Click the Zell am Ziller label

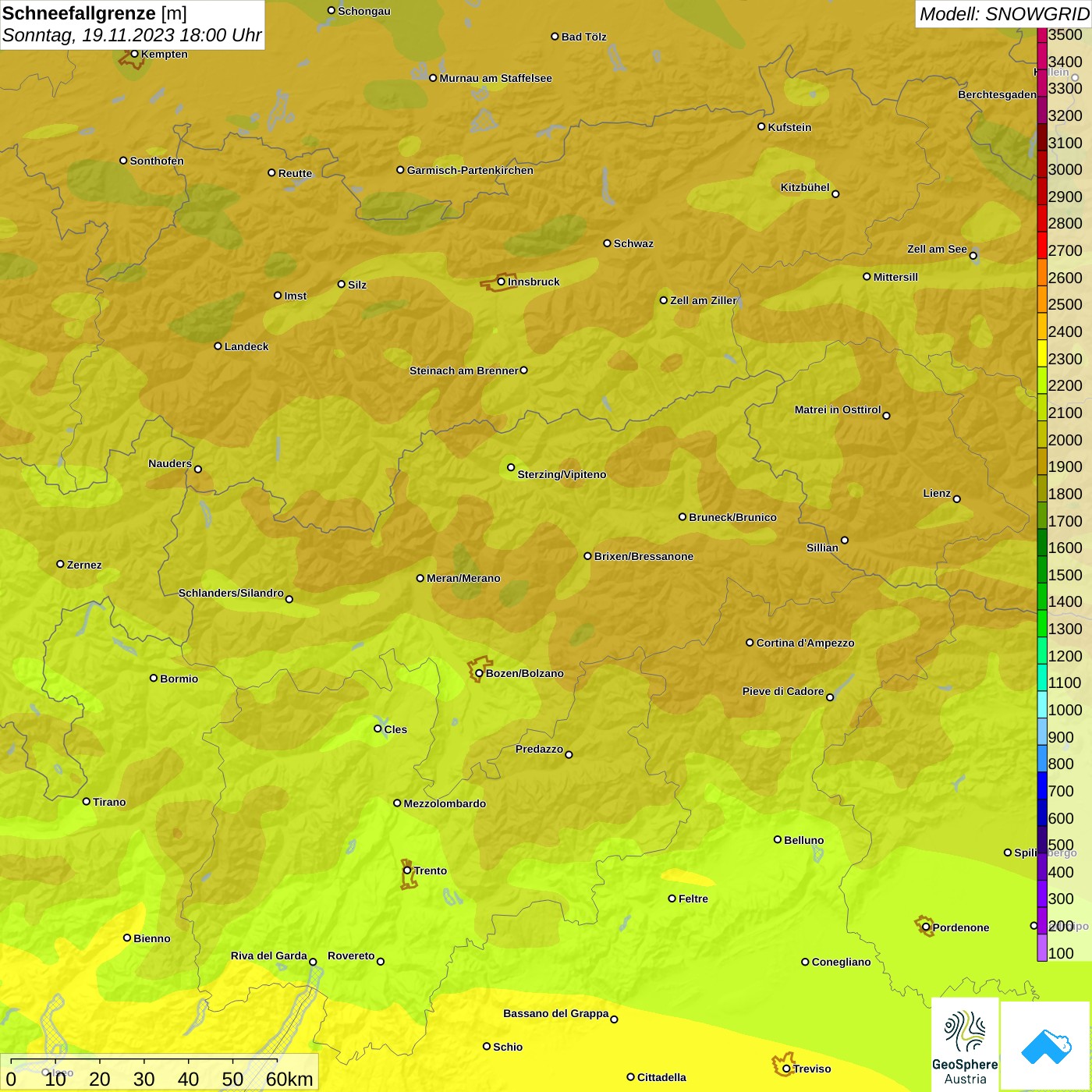coord(704,300)
